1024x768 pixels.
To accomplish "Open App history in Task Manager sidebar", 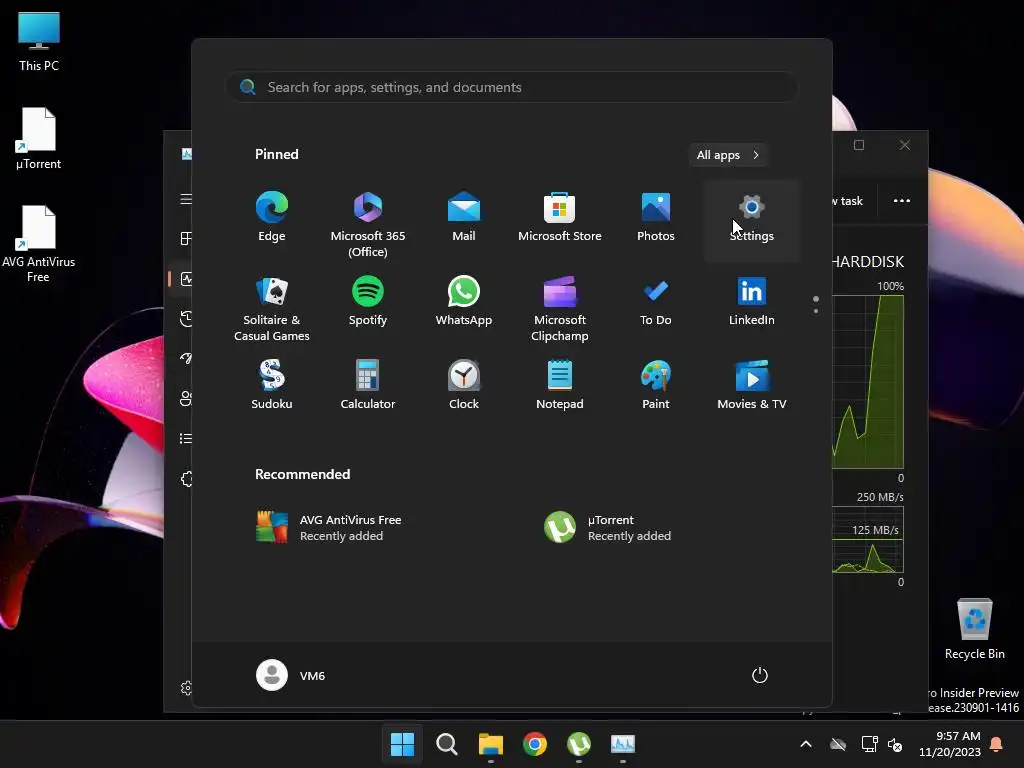I will pos(186,319).
